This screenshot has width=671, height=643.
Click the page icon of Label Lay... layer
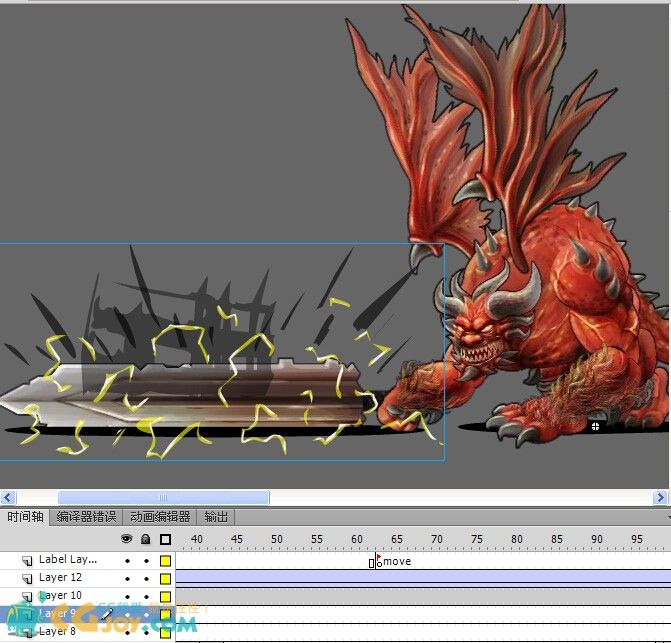click(27, 560)
